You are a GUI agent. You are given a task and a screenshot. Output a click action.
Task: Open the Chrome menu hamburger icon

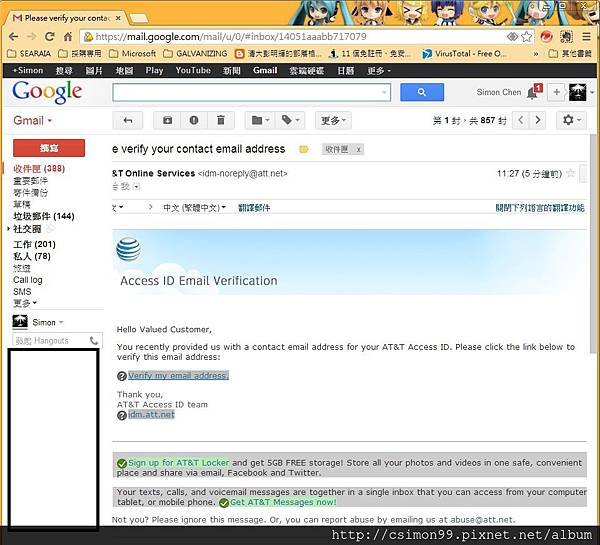pyautogui.click(x=586, y=37)
